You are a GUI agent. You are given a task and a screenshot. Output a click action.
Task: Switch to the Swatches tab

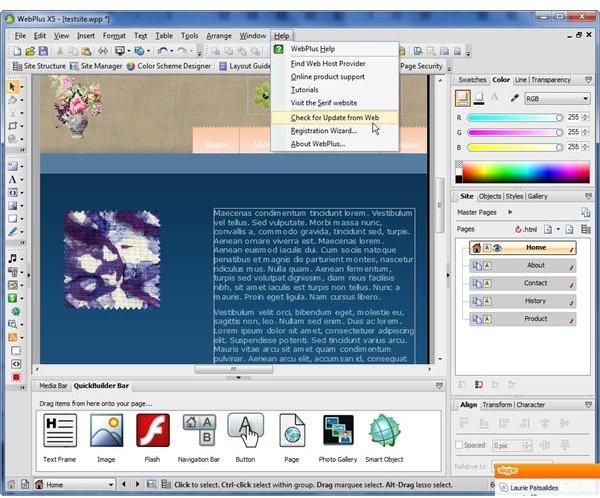[x=472, y=80]
